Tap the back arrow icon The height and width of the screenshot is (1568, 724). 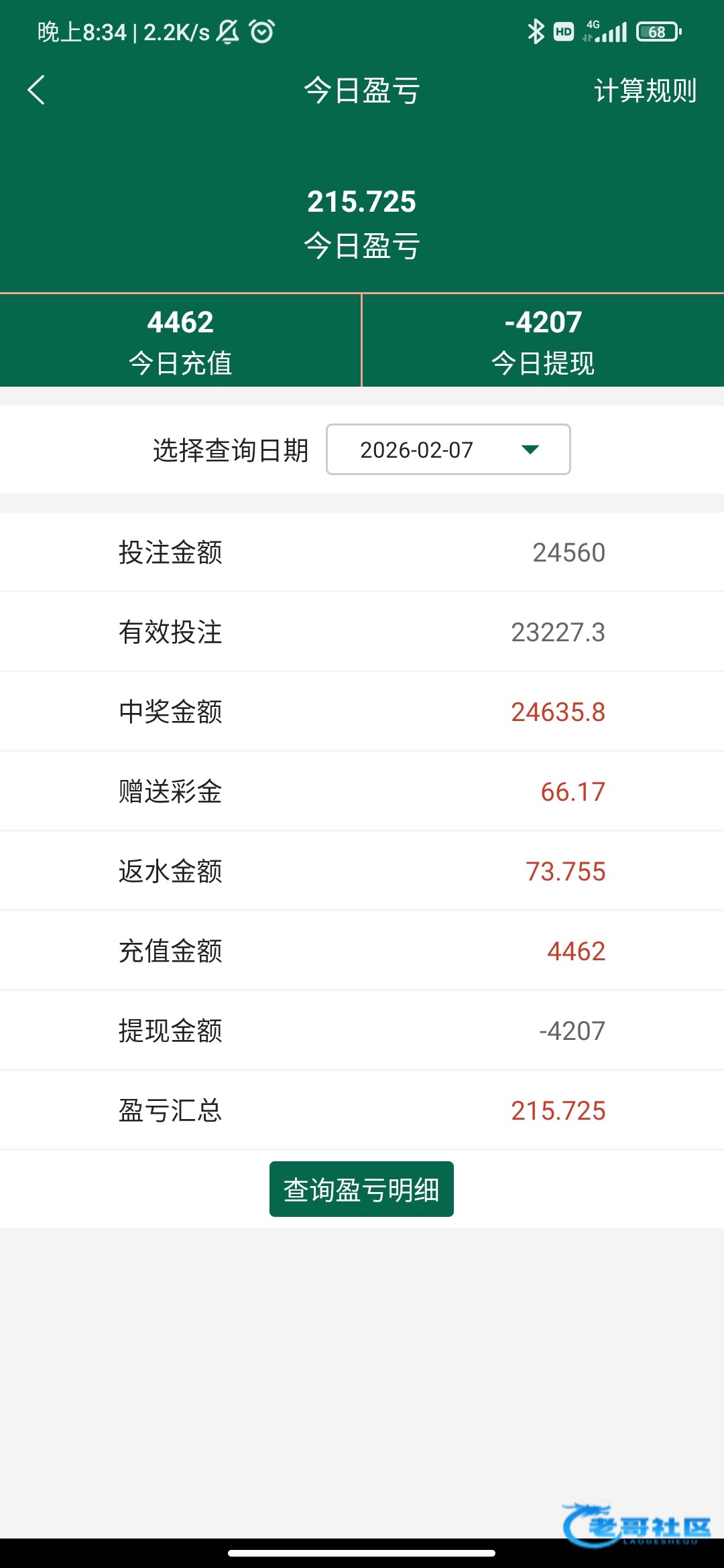tap(36, 90)
